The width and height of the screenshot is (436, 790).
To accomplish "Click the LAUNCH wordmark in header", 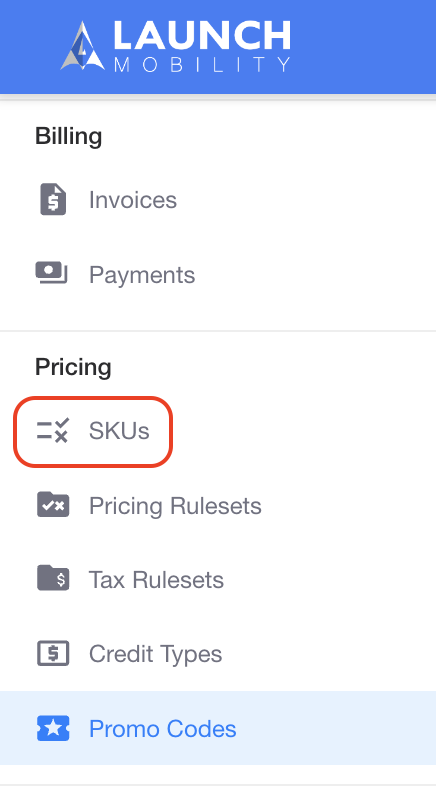I will pos(202,35).
